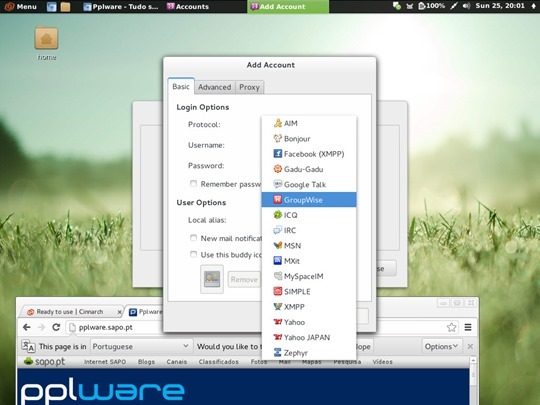
Task: Click the Cinnamon Menu logo icon
Action: click(x=9, y=6)
